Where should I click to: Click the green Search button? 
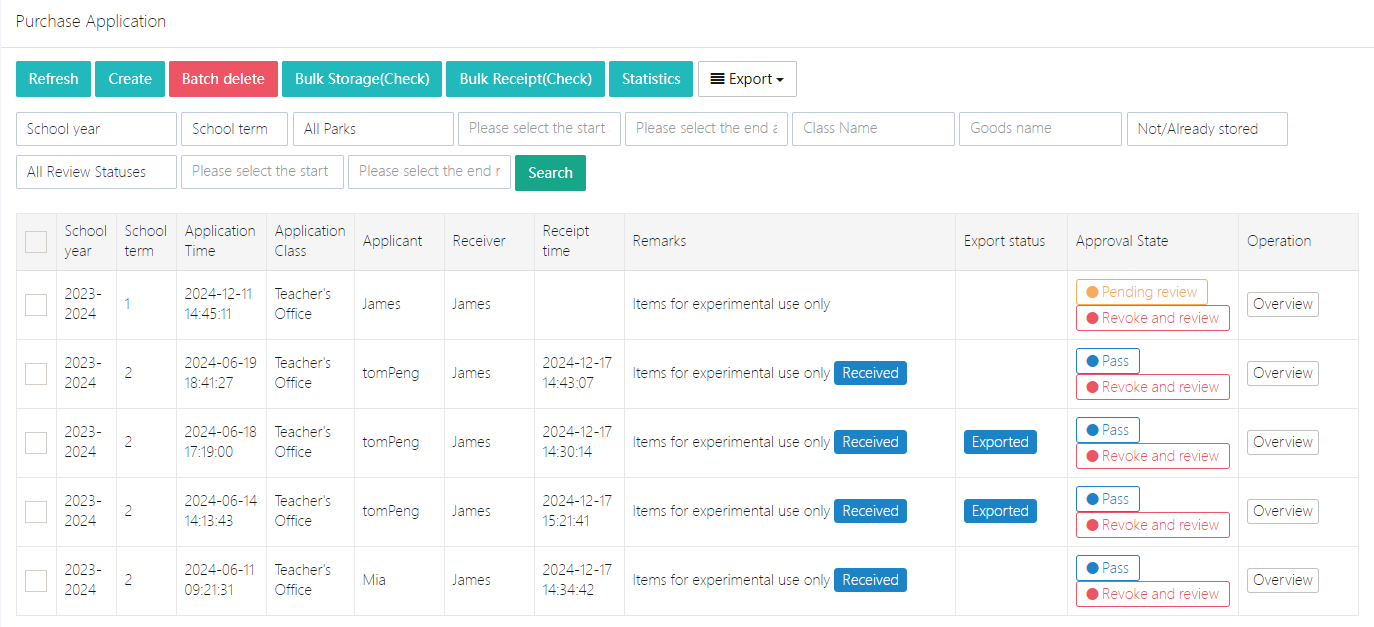click(x=550, y=173)
